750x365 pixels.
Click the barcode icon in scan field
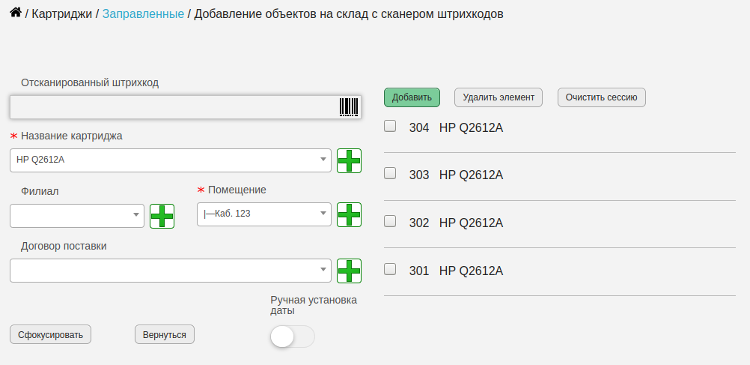349,107
